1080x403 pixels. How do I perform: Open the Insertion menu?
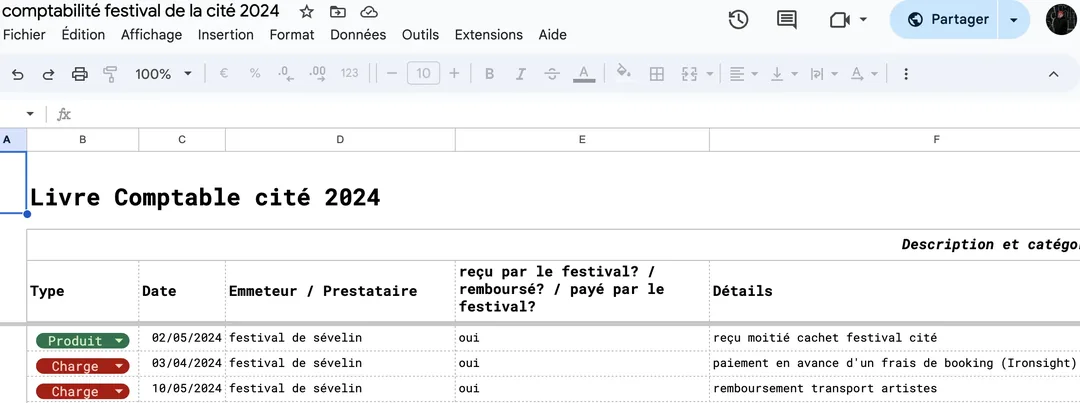[225, 35]
